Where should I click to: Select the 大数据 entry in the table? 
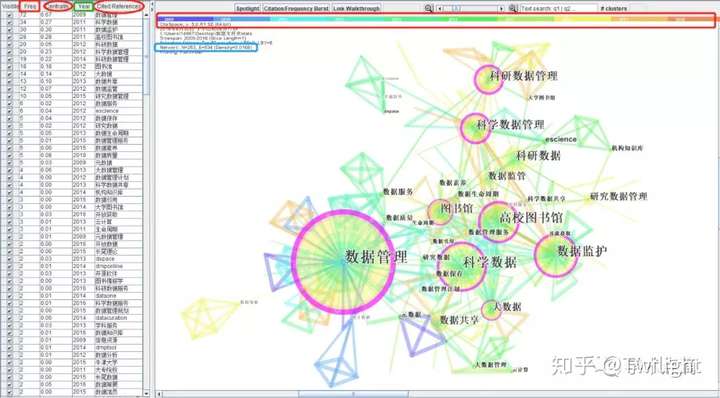pyautogui.click(x=104, y=73)
